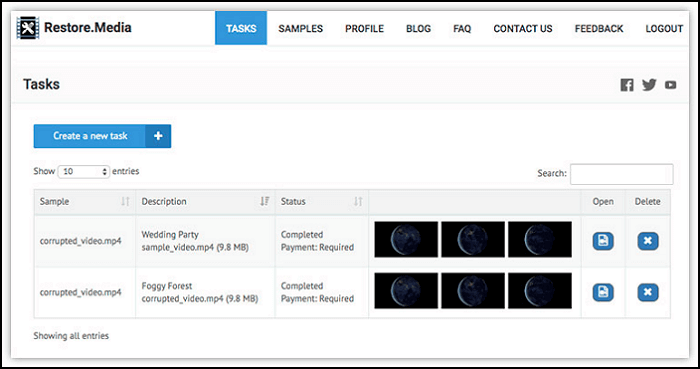700x369 pixels.
Task: Sort table by Description column
Action: coord(265,202)
